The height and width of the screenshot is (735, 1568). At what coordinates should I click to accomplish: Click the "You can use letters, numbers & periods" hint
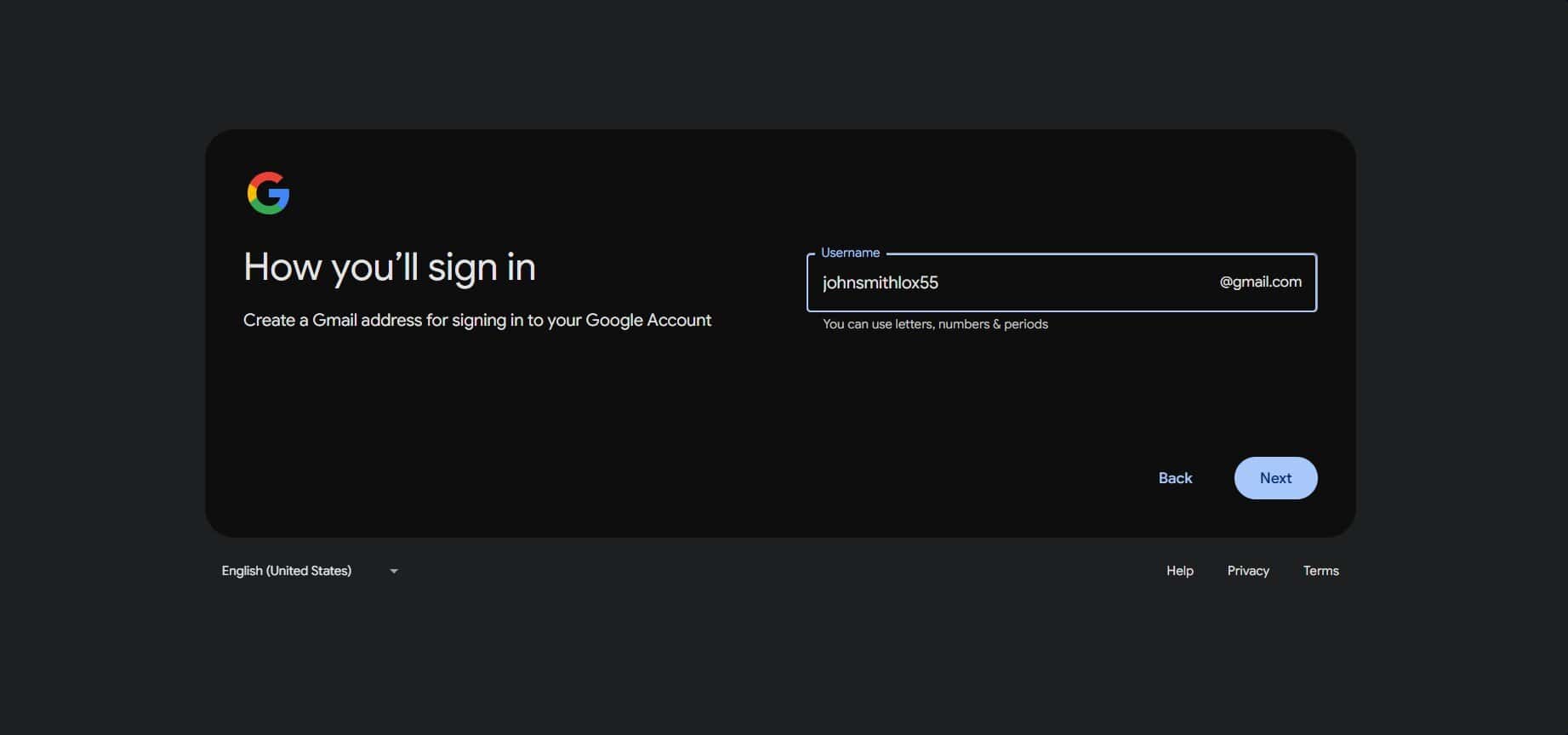[935, 324]
